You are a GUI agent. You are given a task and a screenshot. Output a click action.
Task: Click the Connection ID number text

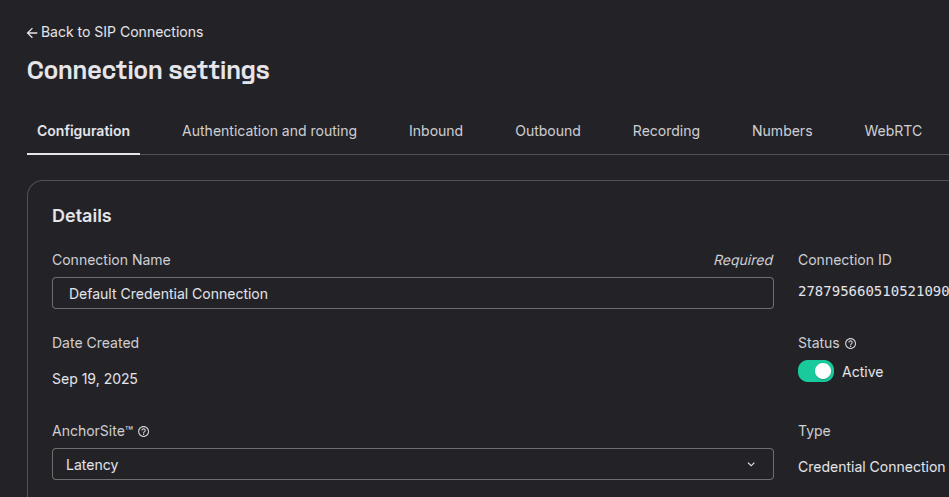873,291
